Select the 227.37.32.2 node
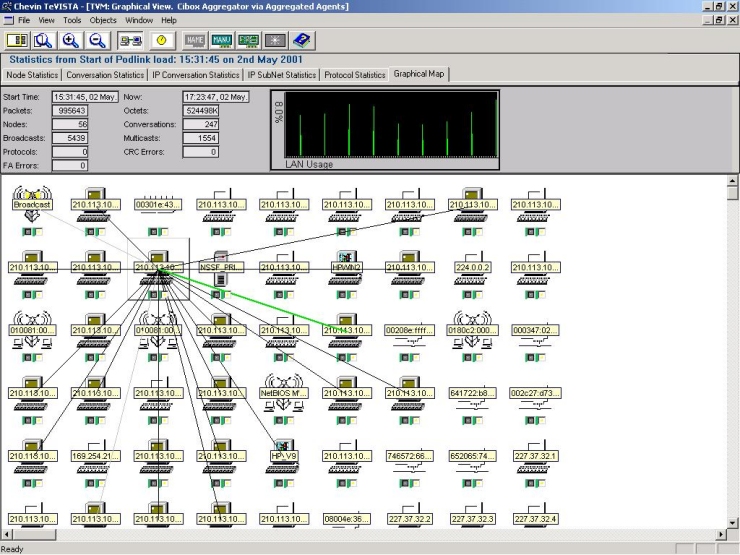 coord(409,519)
